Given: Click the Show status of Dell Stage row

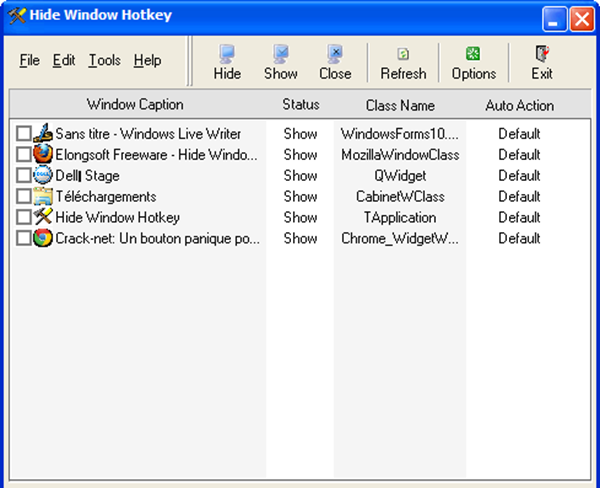Looking at the screenshot, I should pos(300,176).
